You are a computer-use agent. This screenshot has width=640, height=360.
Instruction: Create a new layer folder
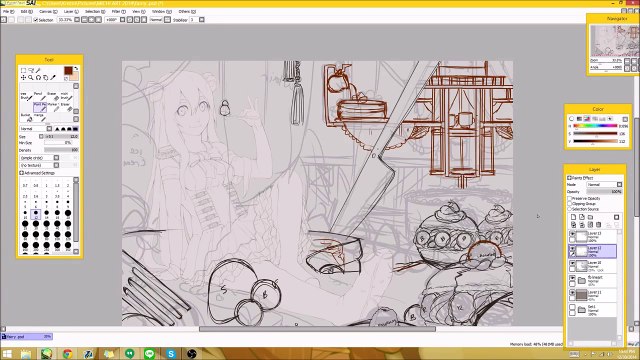pos(590,217)
